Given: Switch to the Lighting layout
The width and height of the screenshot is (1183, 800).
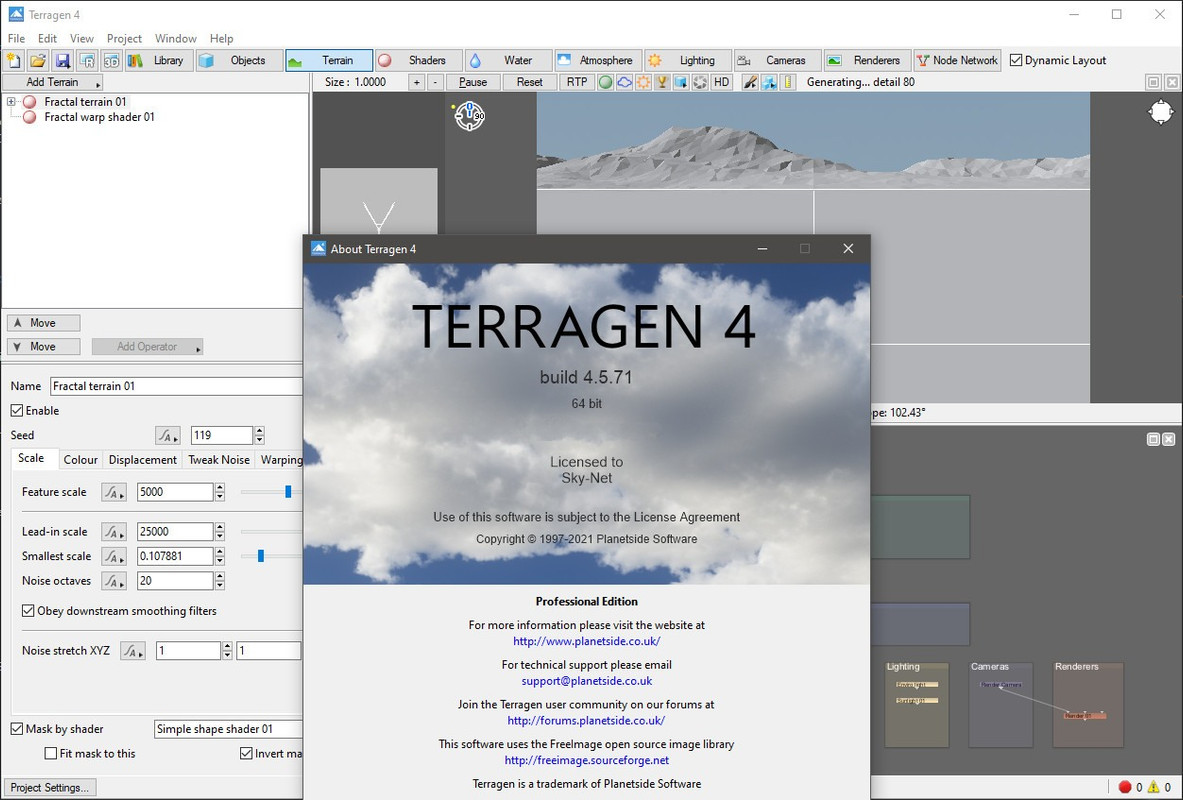Looking at the screenshot, I should (x=687, y=60).
